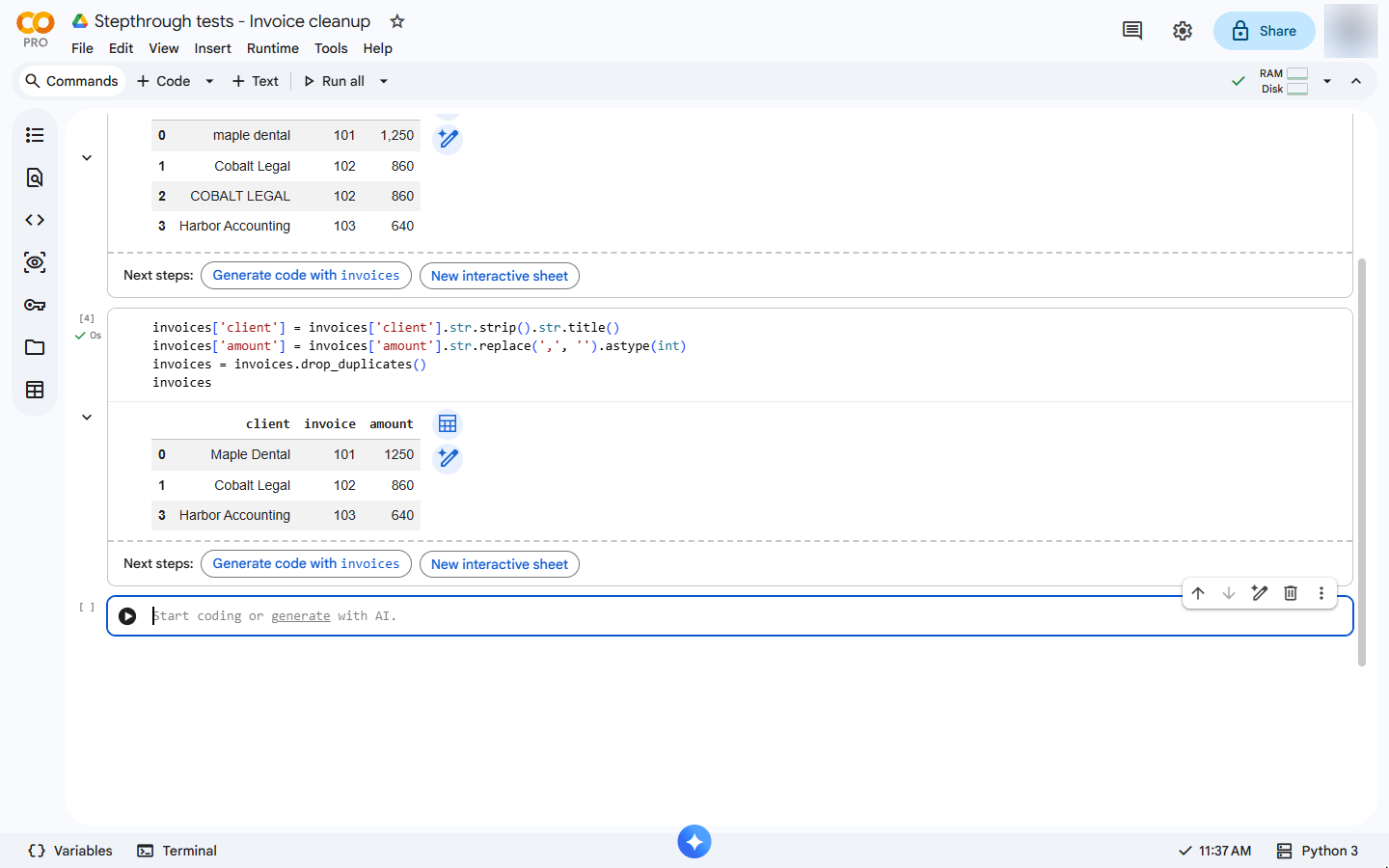
Task: Move the selected cell down
Action: point(1229,593)
